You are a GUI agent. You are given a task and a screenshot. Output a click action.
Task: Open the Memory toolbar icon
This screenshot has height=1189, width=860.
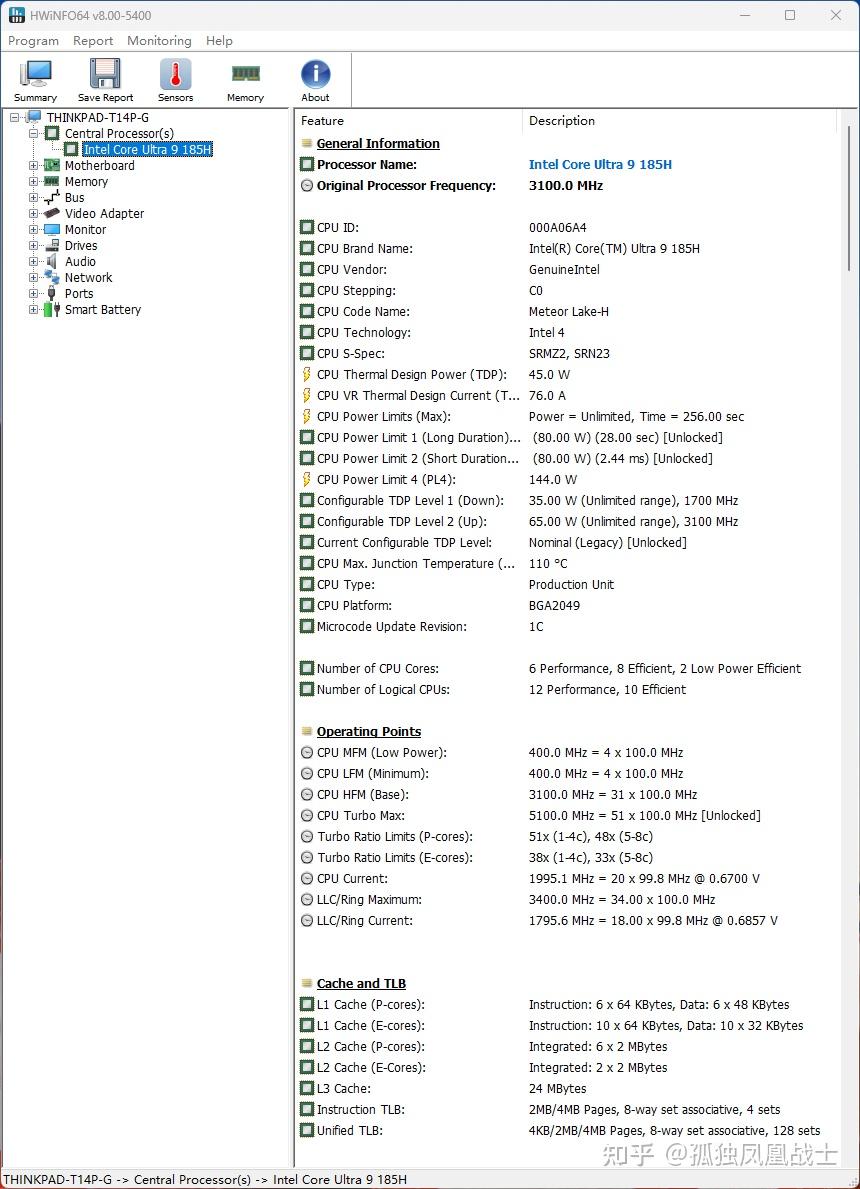(245, 74)
